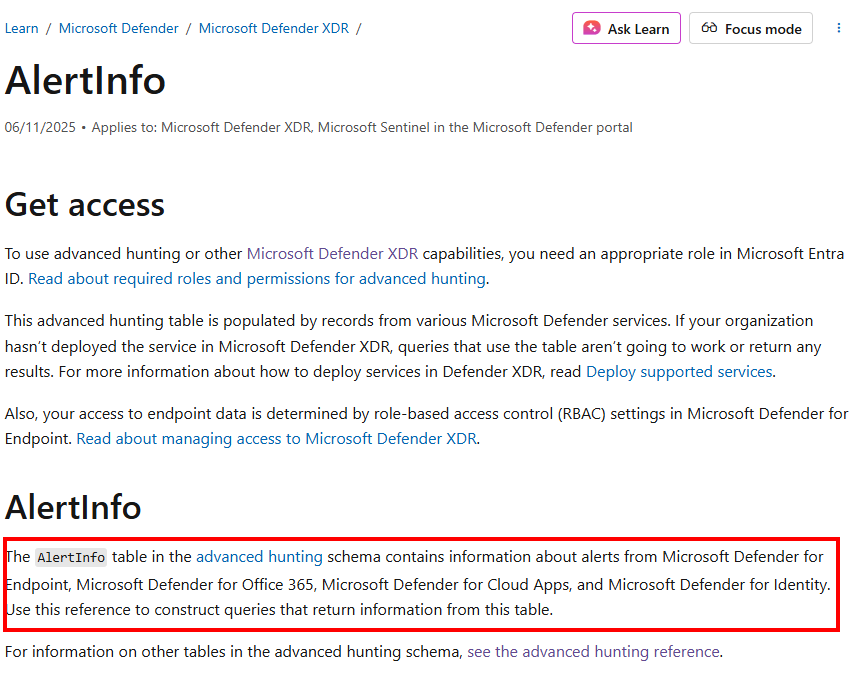Screen dimensions: 861x674
Task: Click the 'Use this reference to construct queries' sentence
Action: tap(279, 609)
